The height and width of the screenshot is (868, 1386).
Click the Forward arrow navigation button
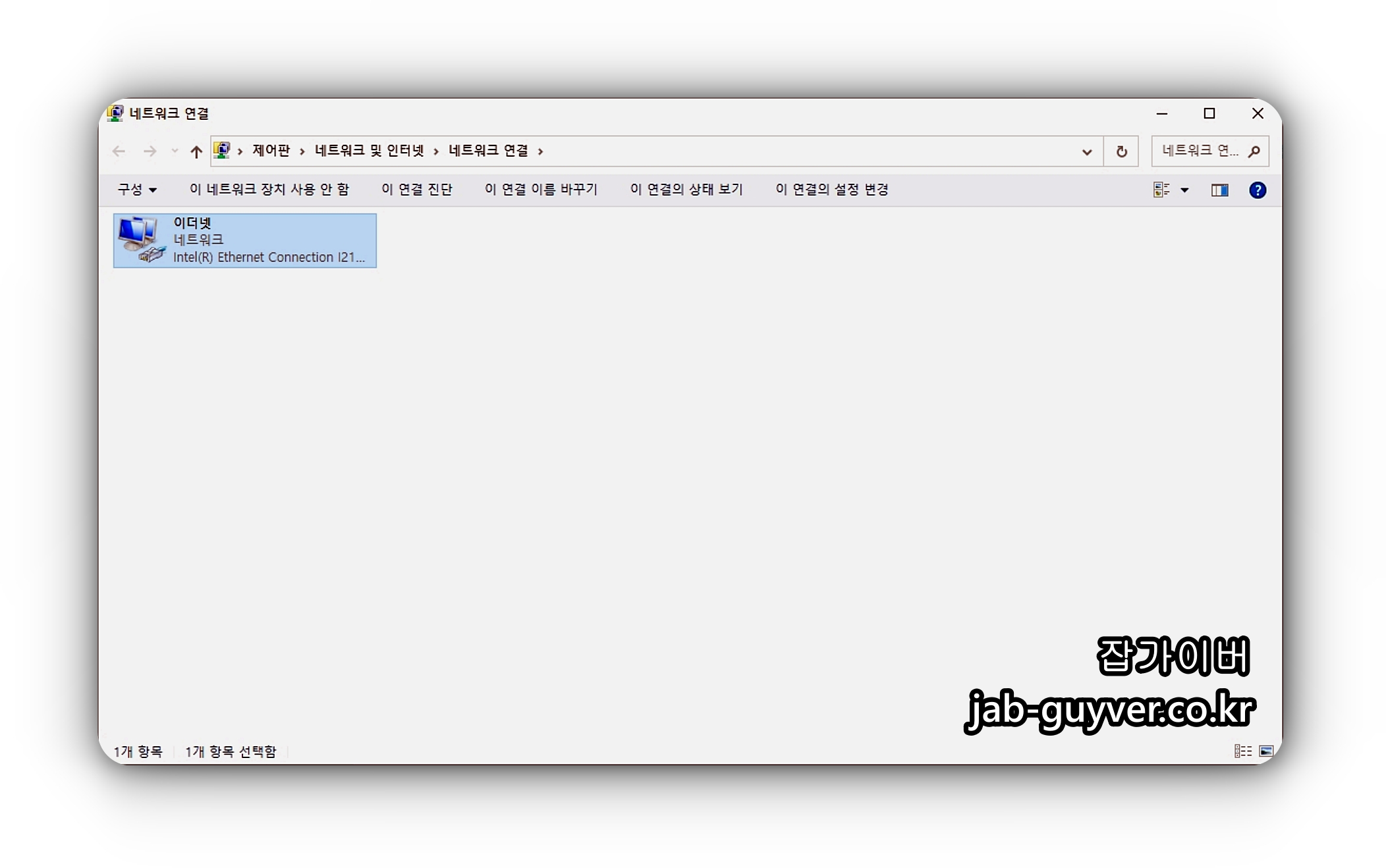coord(150,151)
